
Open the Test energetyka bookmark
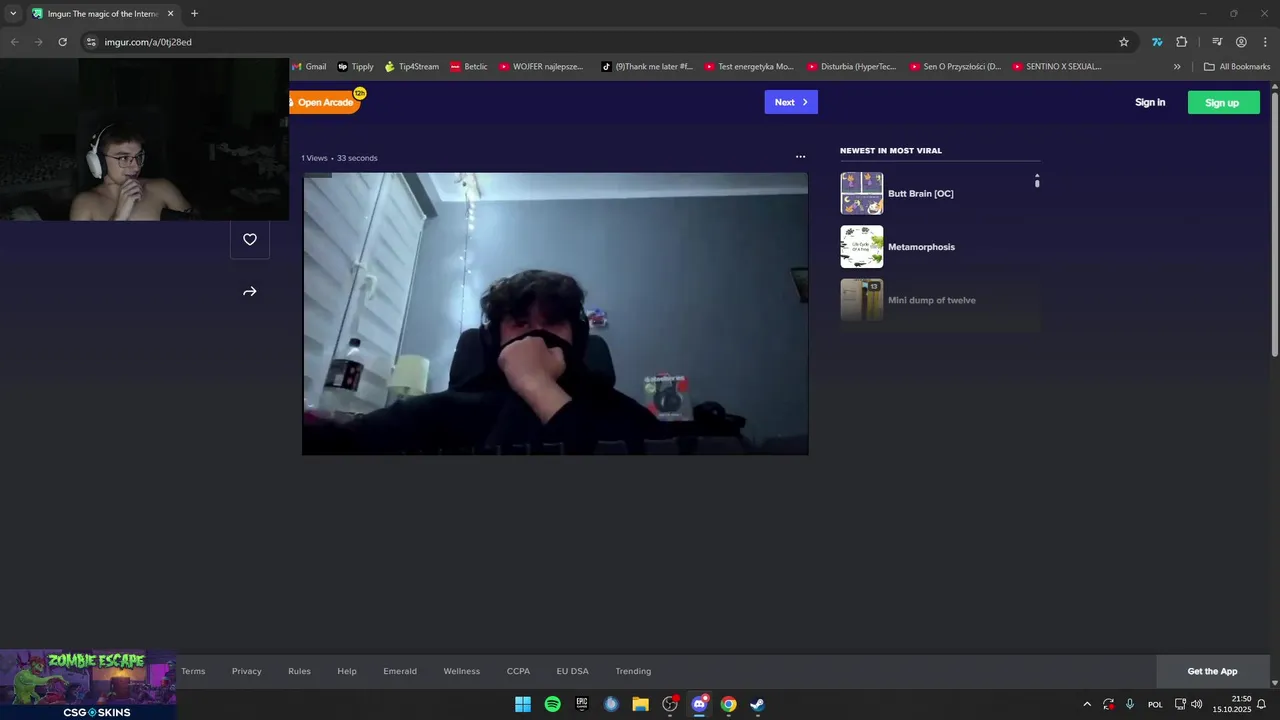pyautogui.click(x=749, y=67)
